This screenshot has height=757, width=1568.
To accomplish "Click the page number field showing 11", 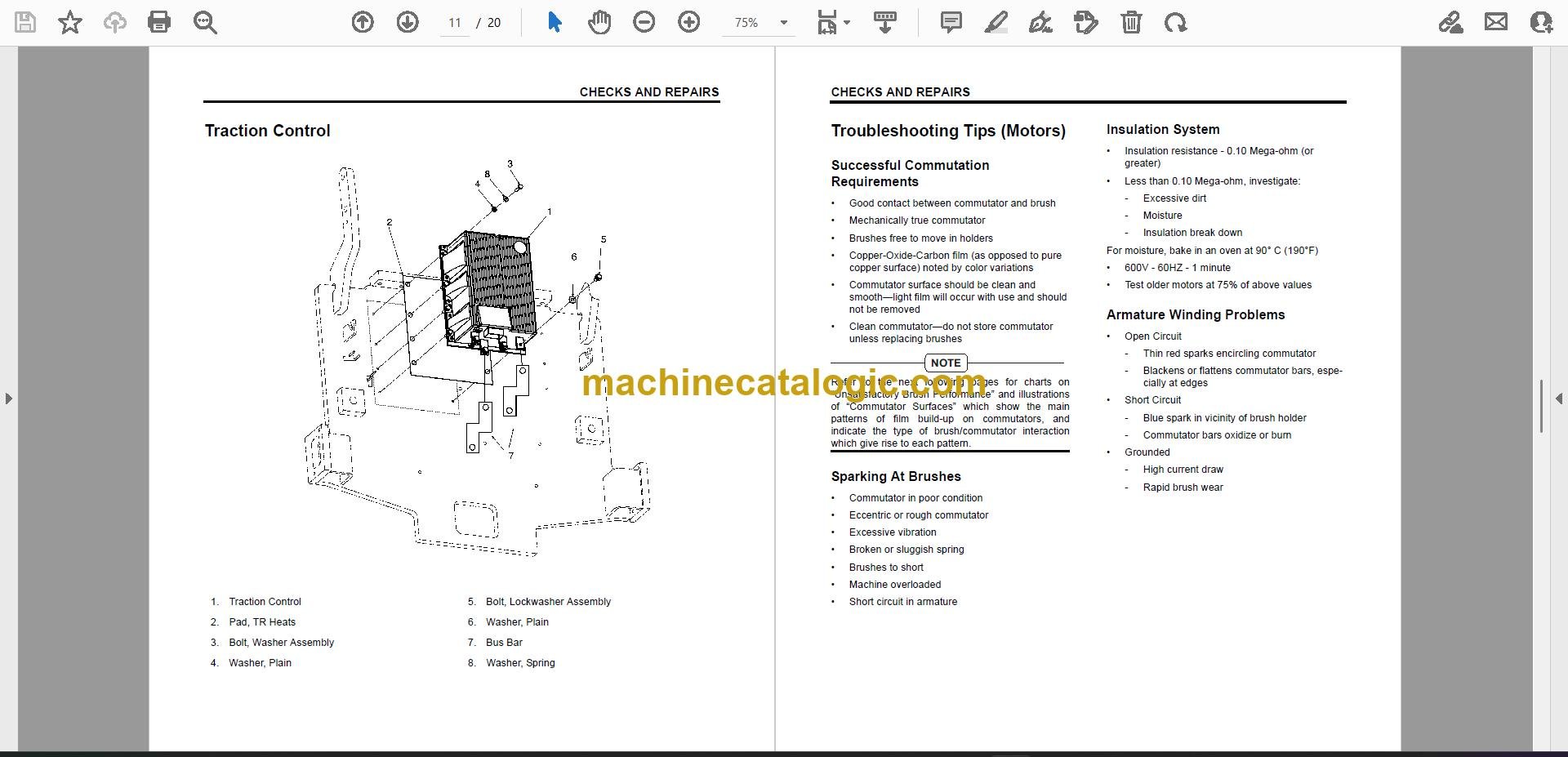I will click(455, 23).
